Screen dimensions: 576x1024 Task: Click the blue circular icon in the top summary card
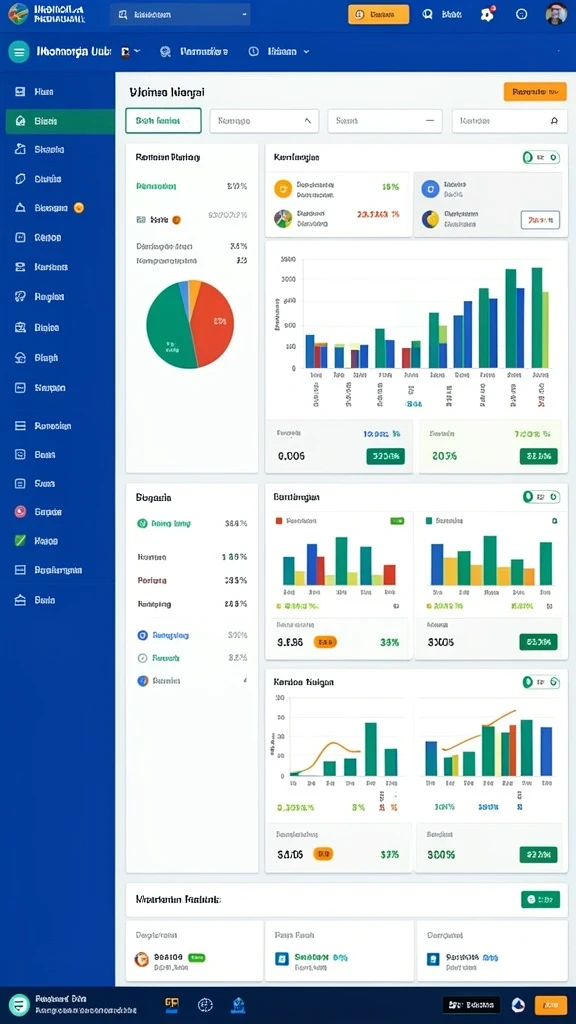430,189
